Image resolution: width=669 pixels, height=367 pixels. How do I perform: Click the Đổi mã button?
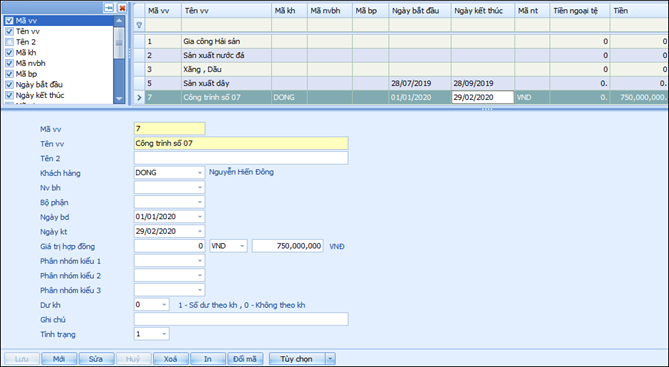[245, 359]
